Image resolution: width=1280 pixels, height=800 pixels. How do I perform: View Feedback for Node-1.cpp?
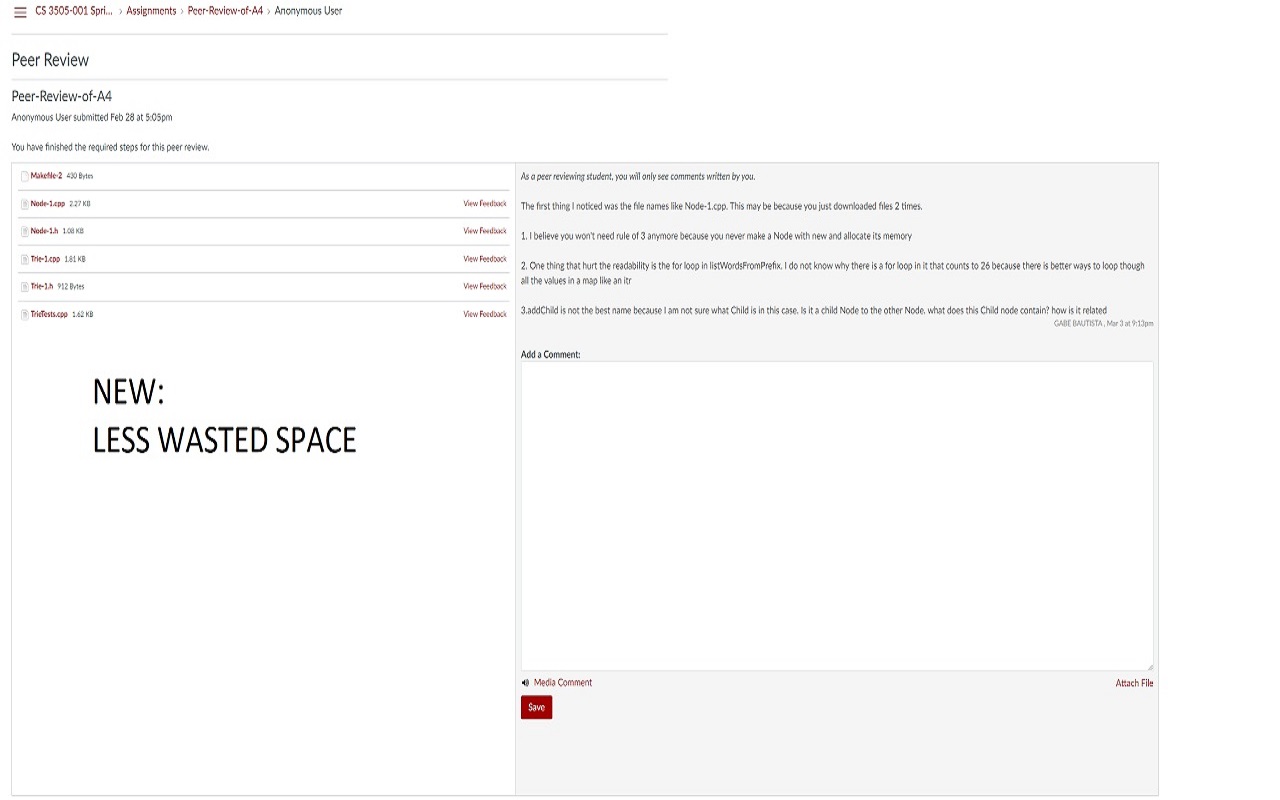click(x=484, y=204)
